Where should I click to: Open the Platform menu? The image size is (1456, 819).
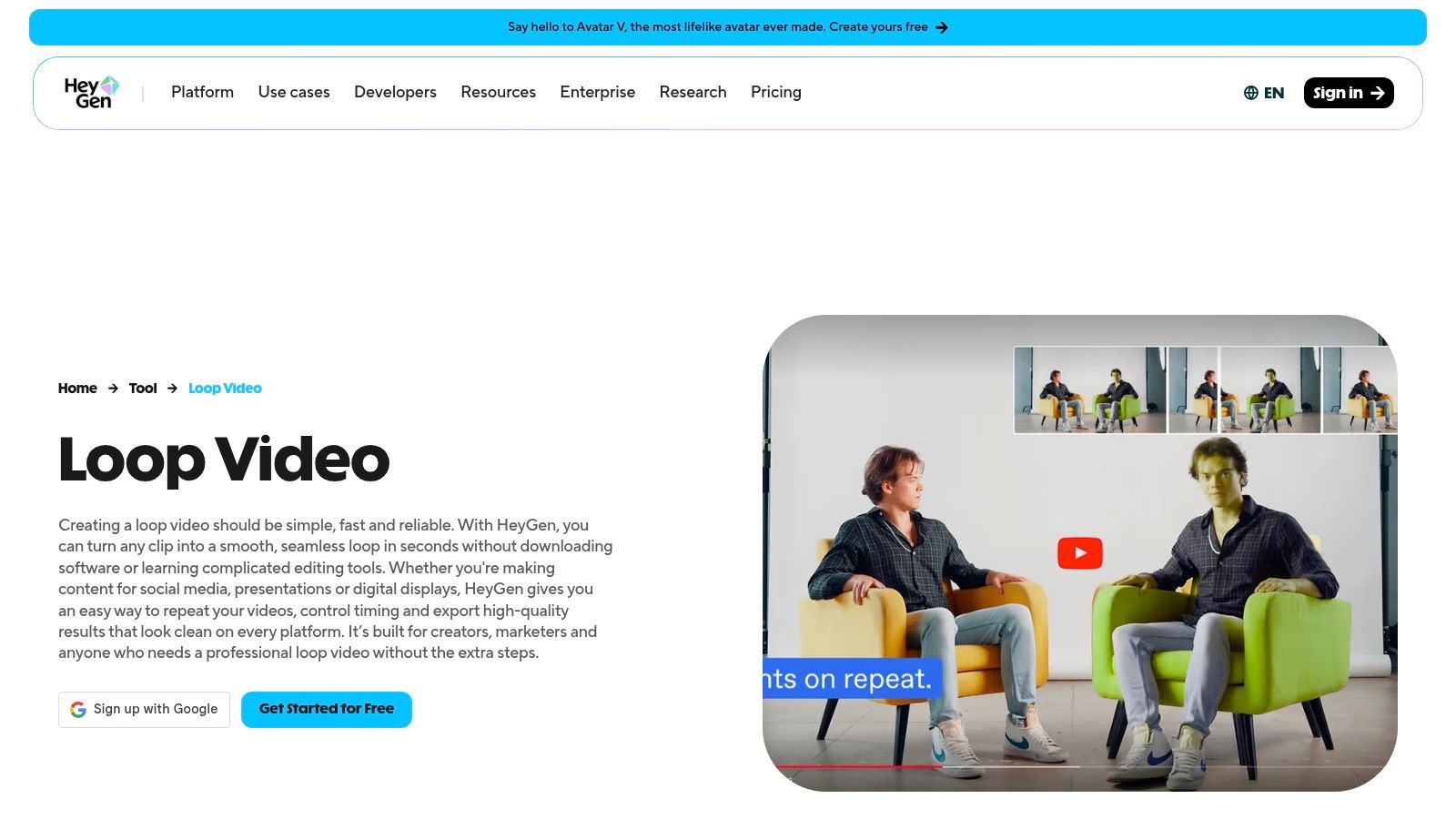pyautogui.click(x=202, y=92)
